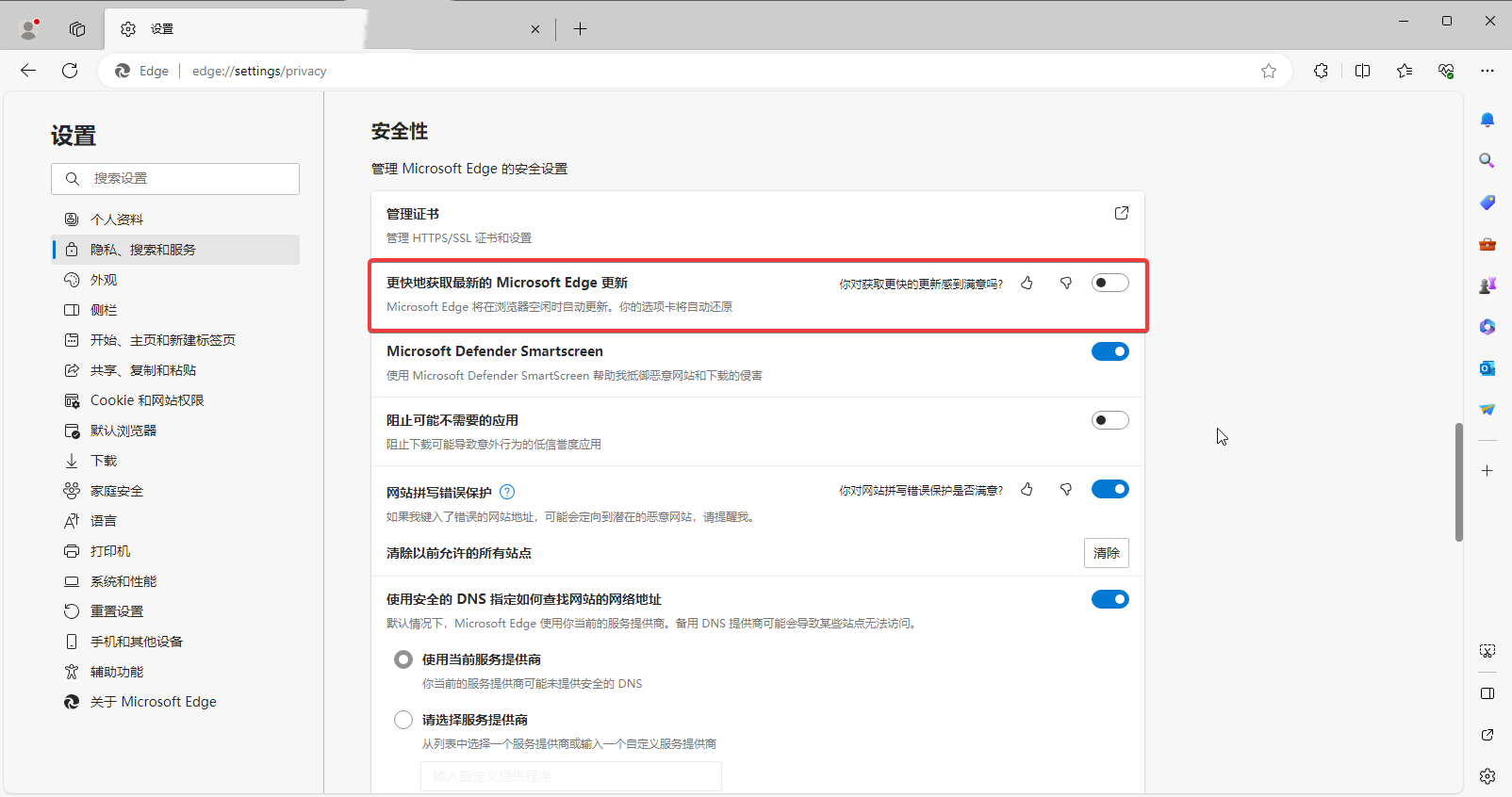
Task: Focus the 搜索设置 search box
Action: 175,179
